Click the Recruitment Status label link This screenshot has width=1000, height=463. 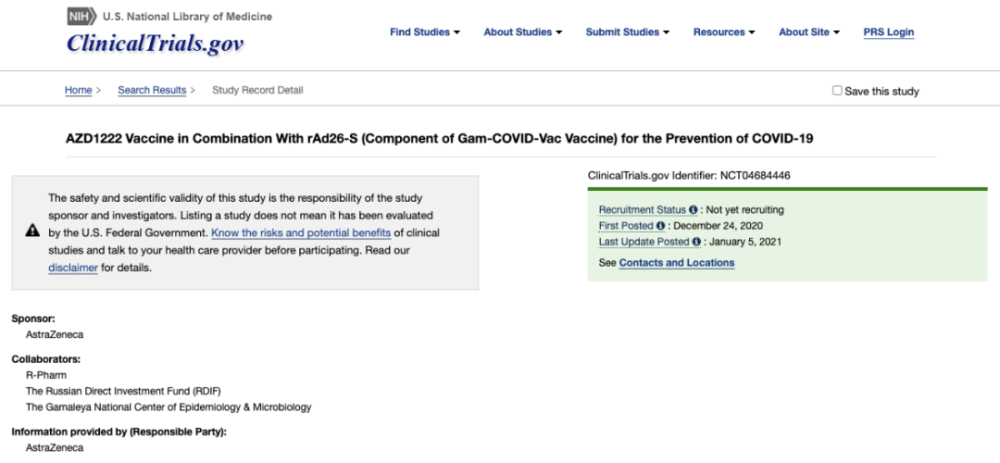pos(642,210)
